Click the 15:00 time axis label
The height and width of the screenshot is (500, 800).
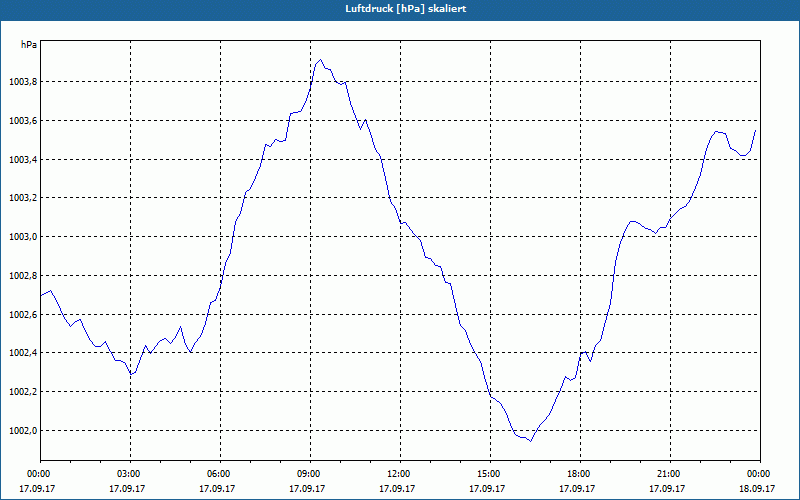point(490,474)
